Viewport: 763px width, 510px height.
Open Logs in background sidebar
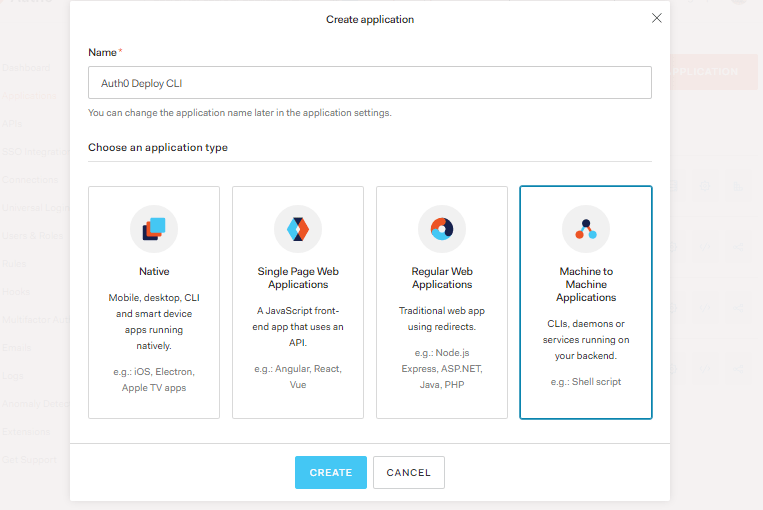pyautogui.click(x=13, y=376)
